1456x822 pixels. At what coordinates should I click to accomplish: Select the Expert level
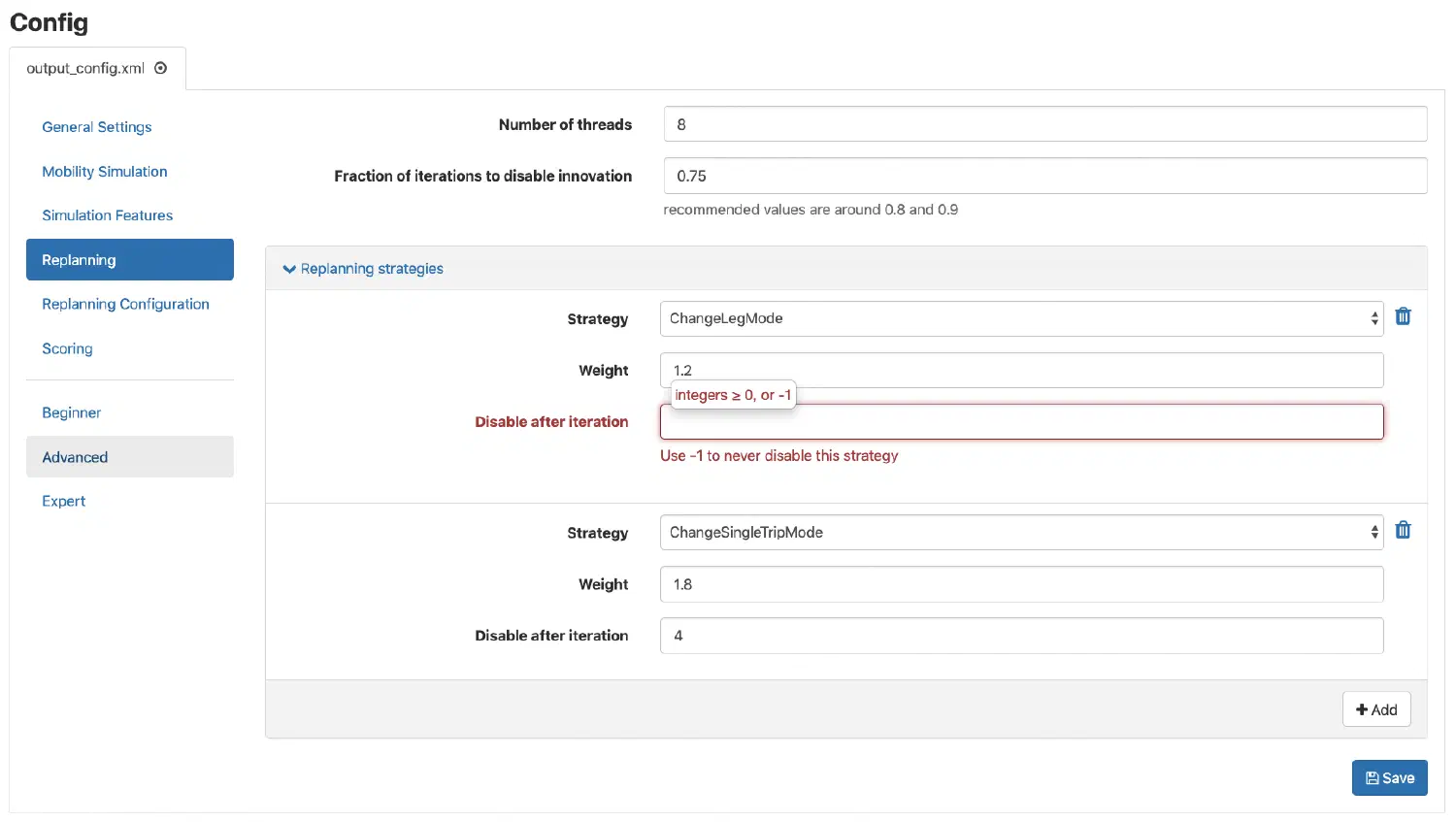tap(63, 501)
